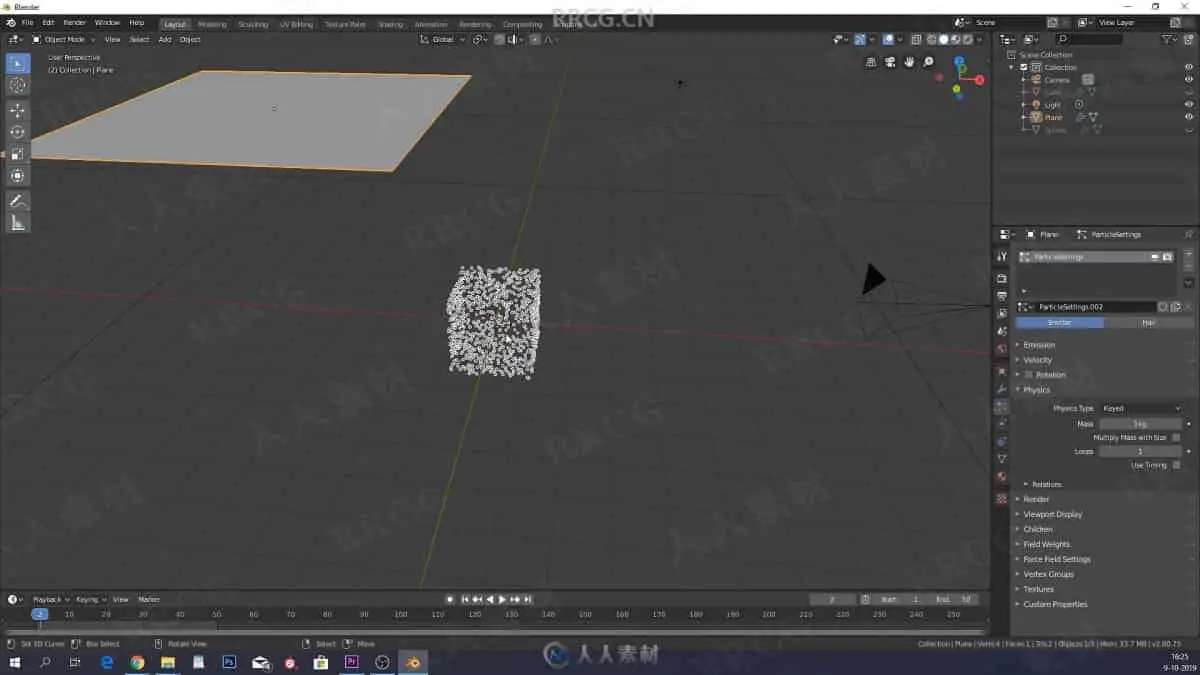Screen dimensions: 1200x675
Task: Toggle Multiply Mass with Size checkbox
Action: (x=1176, y=437)
